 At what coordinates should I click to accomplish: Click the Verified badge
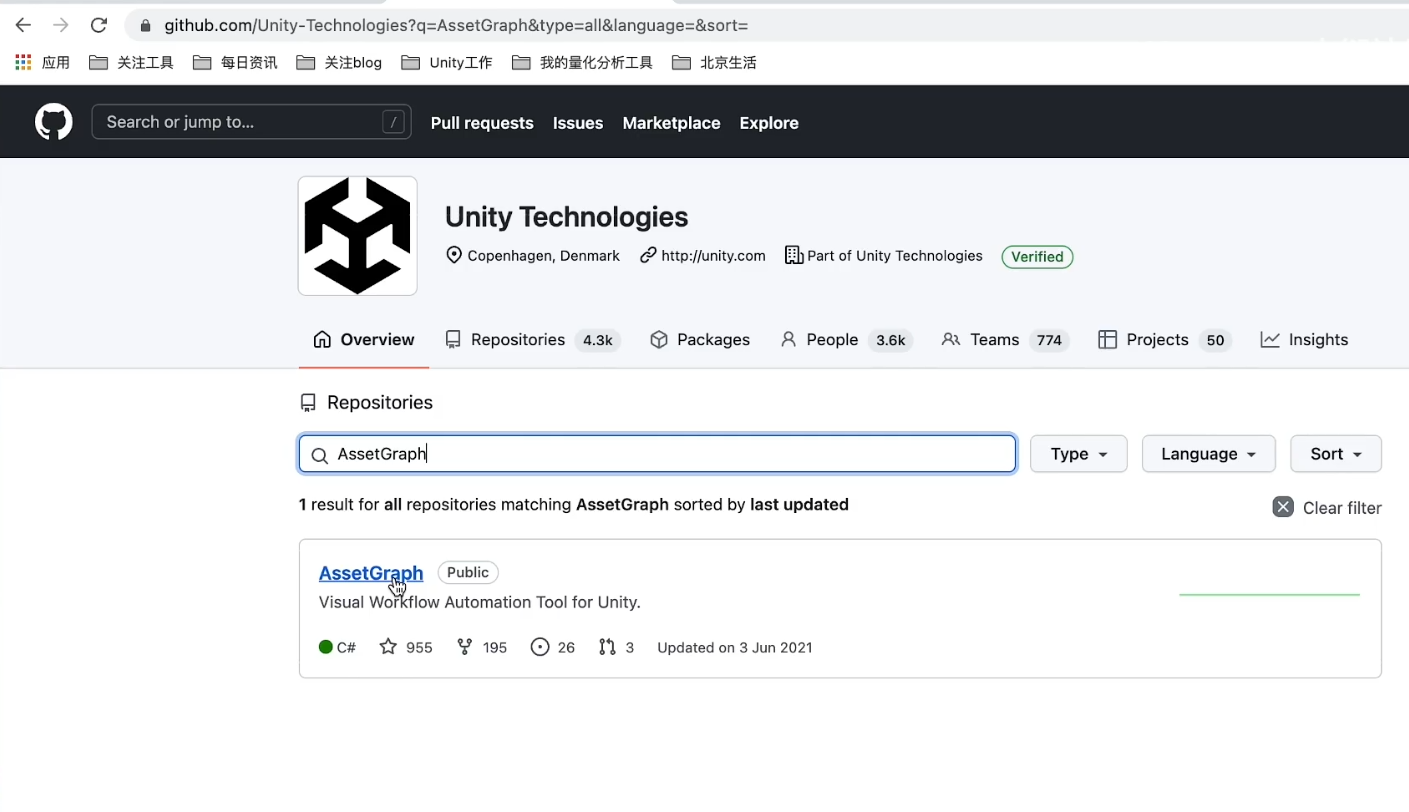[x=1037, y=257]
